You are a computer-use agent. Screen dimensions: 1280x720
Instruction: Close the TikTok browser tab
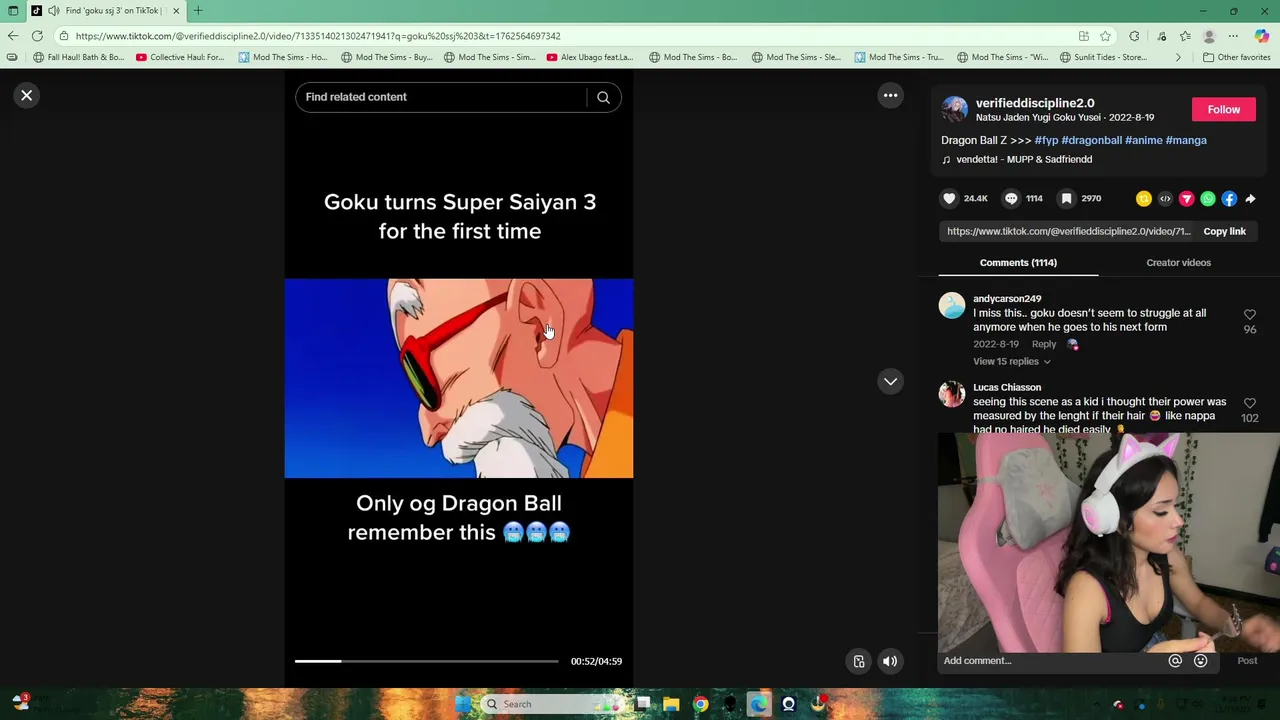pyautogui.click(x=176, y=11)
